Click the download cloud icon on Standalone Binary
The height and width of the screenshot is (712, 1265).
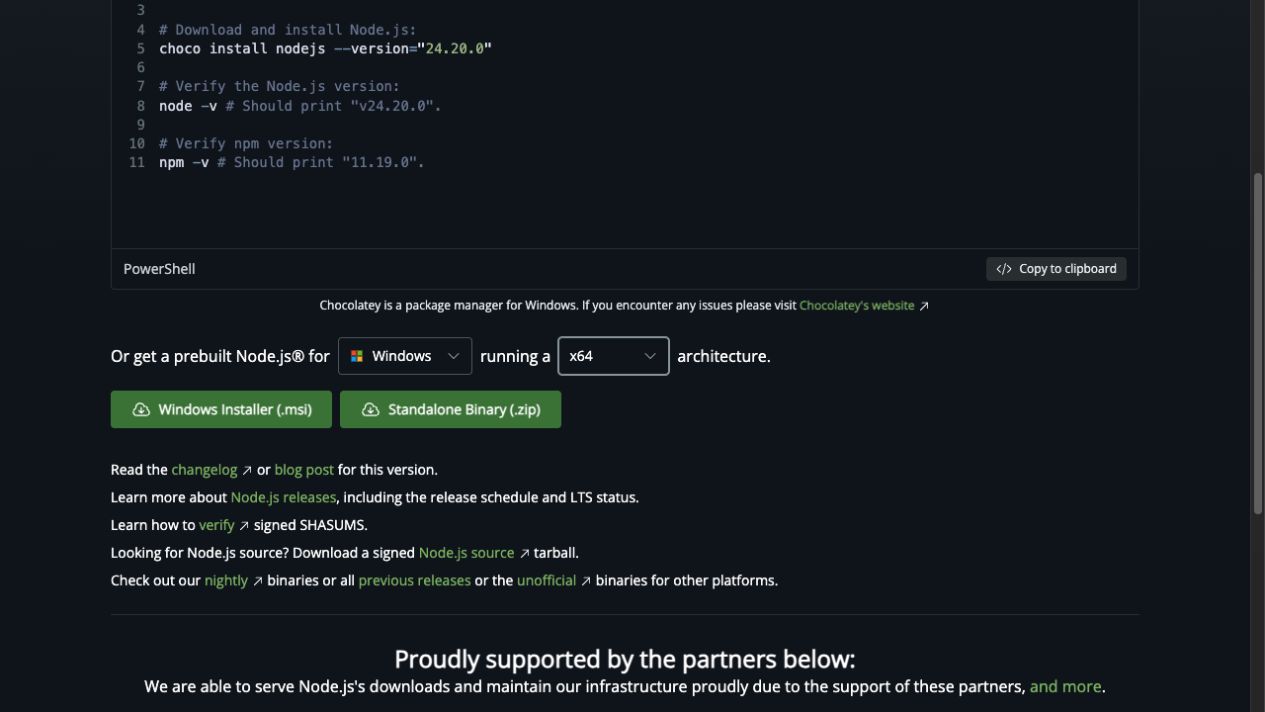371,409
